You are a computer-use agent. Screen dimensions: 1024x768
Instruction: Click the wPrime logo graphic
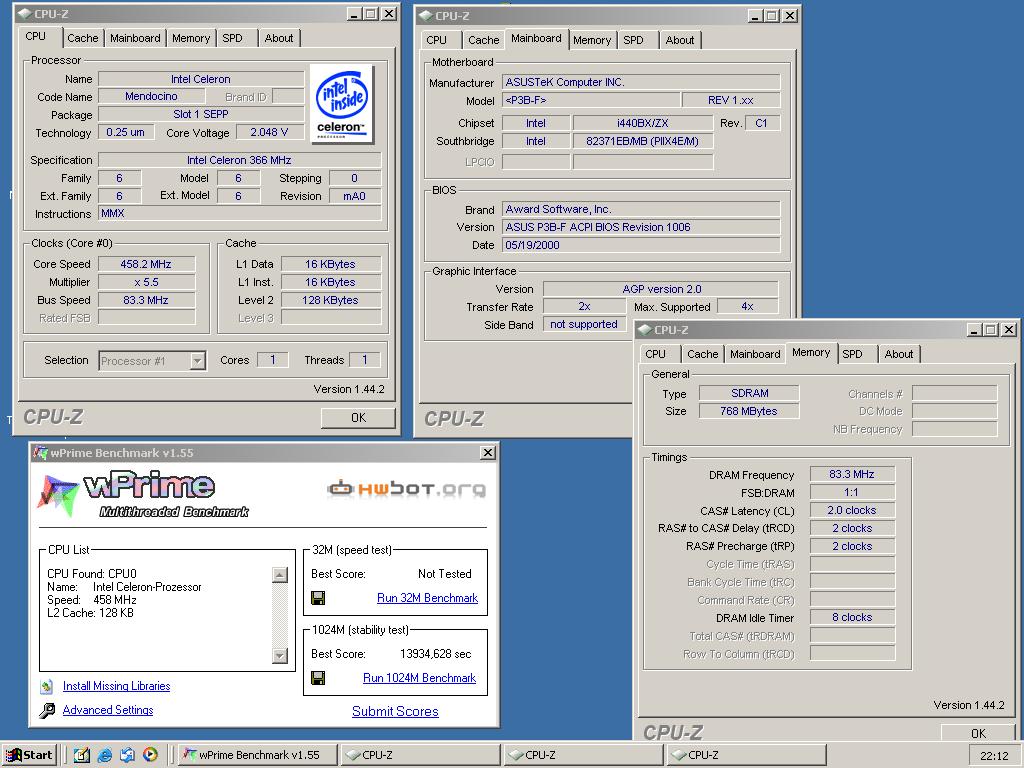[144, 494]
